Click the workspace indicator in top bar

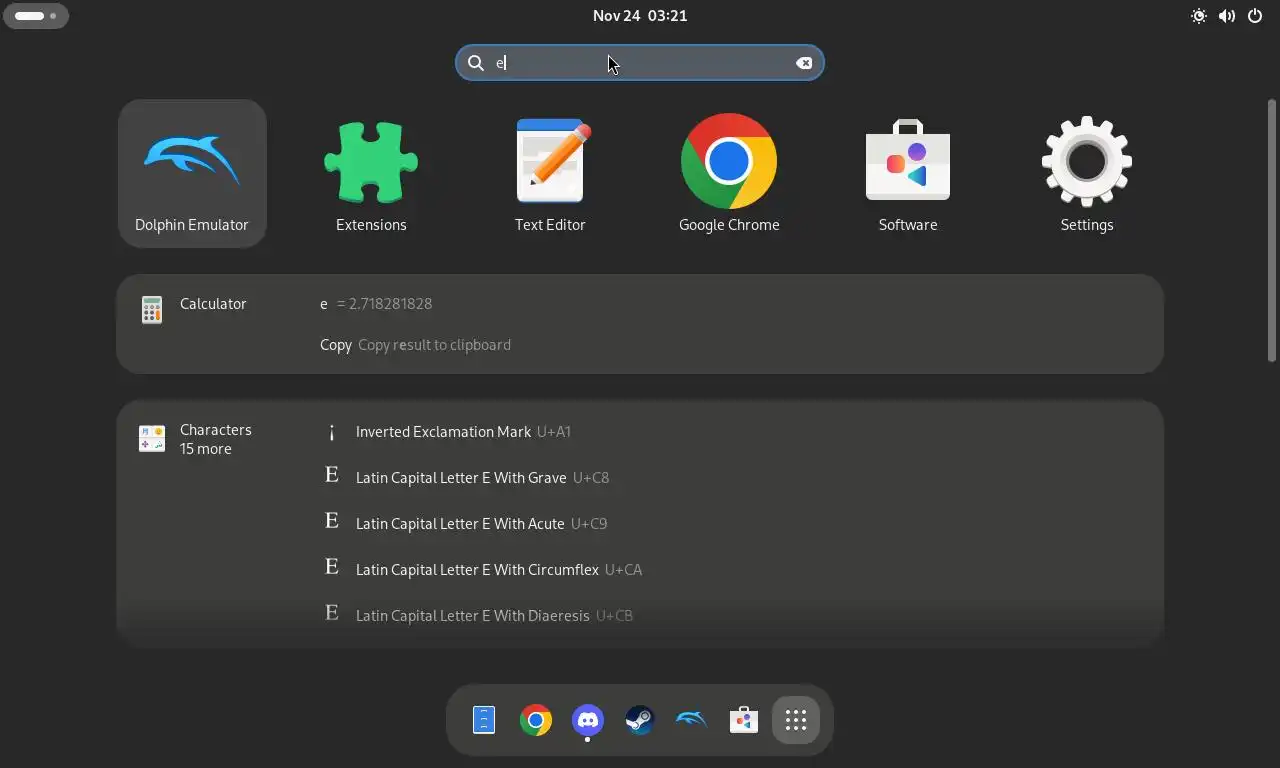36,16
